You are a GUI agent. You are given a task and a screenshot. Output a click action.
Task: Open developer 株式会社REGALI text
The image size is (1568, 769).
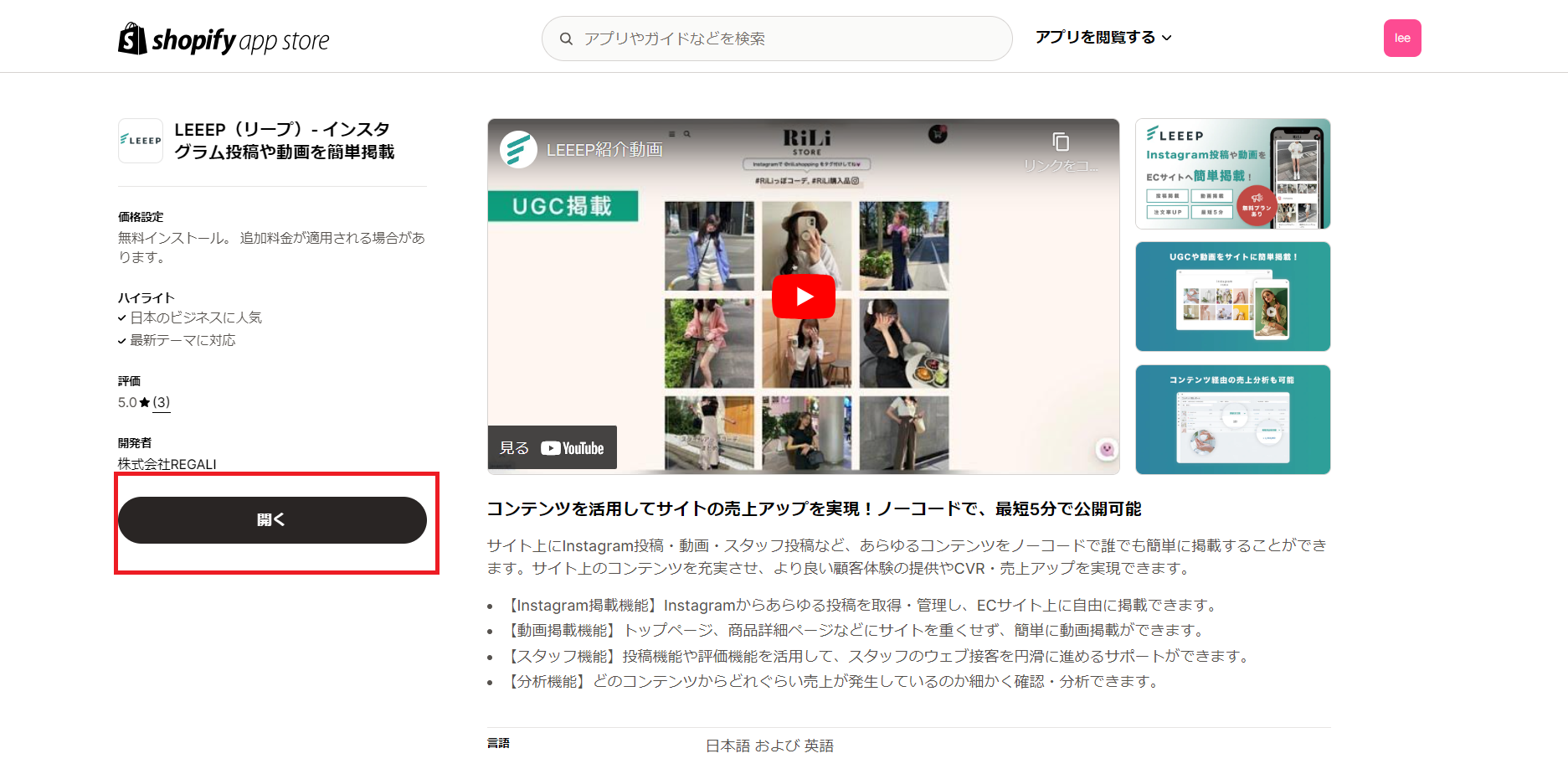tap(167, 464)
